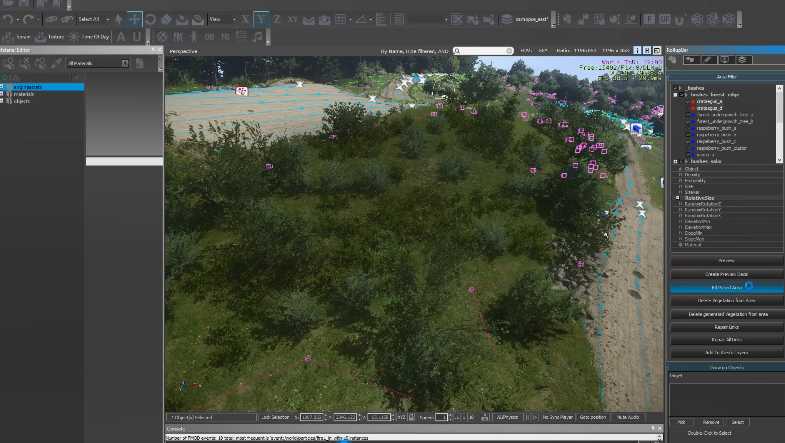
Task: Collapse the bushes vegetation group
Action: tap(675, 88)
